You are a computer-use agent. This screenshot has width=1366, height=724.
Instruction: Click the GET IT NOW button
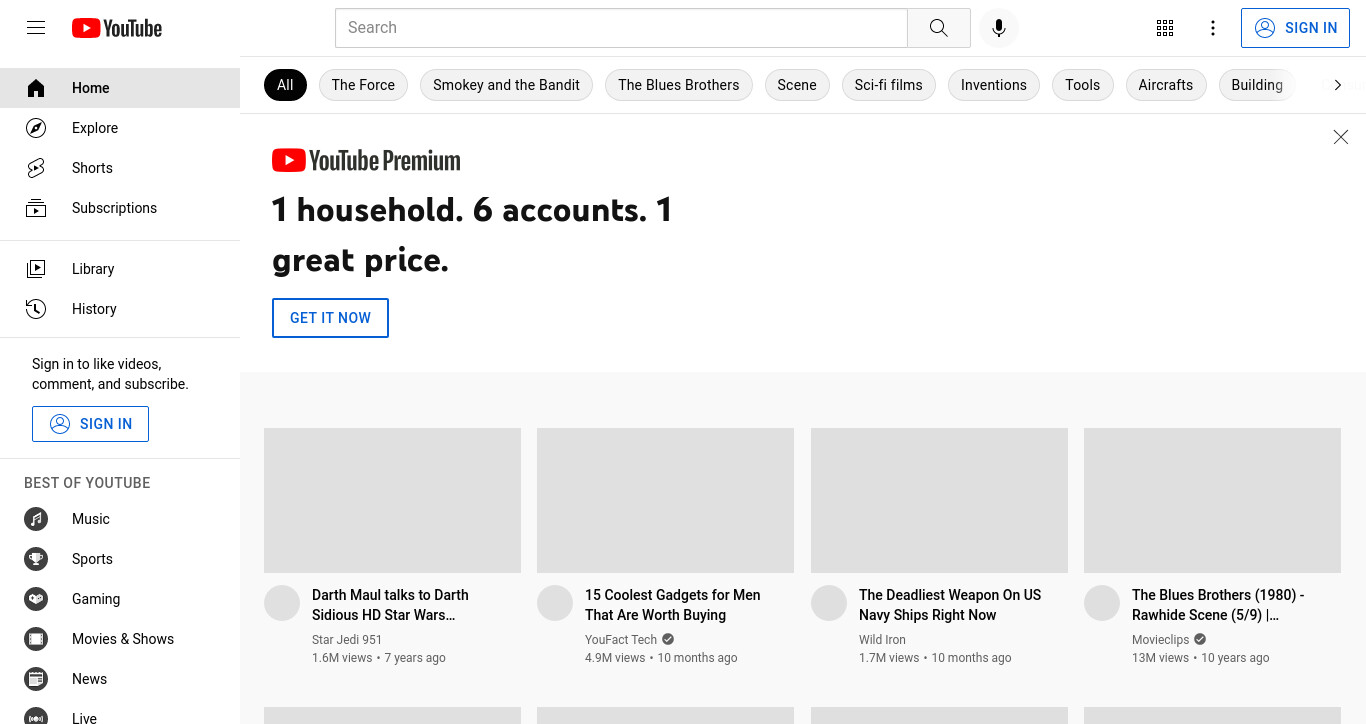coord(330,318)
